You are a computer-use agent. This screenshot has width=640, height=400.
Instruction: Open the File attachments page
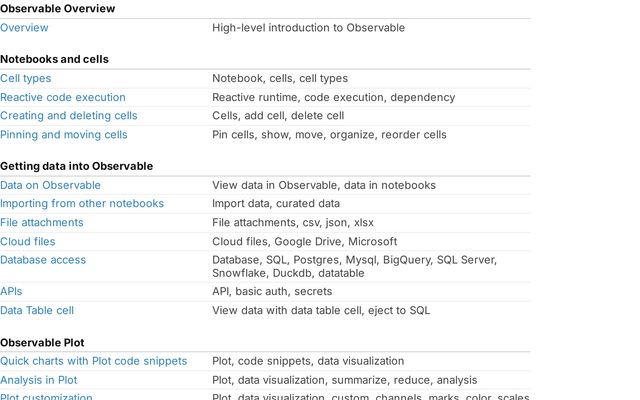pyautogui.click(x=42, y=222)
